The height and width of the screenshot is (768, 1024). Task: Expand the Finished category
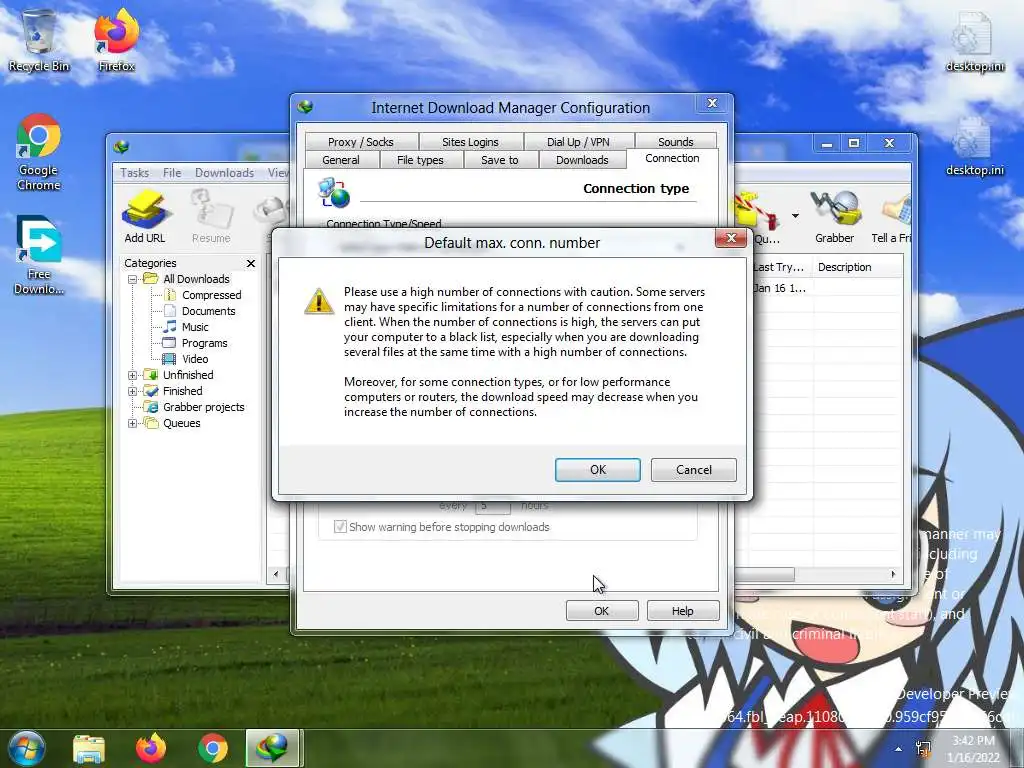click(132, 391)
